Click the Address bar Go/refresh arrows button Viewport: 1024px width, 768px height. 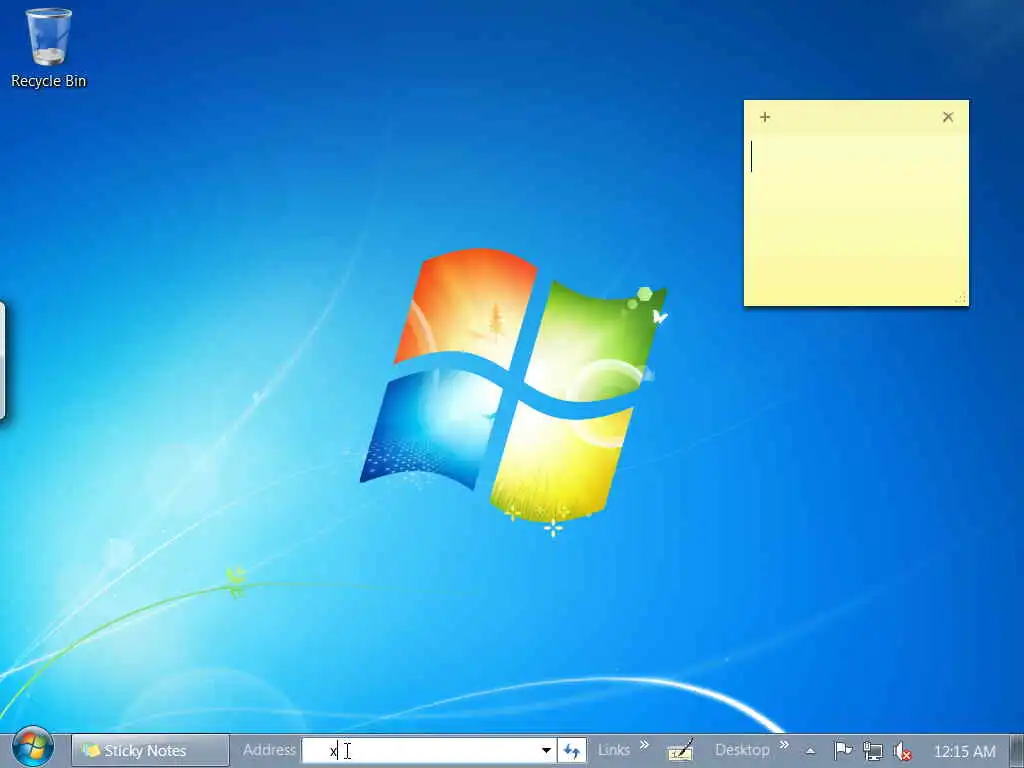coord(571,751)
